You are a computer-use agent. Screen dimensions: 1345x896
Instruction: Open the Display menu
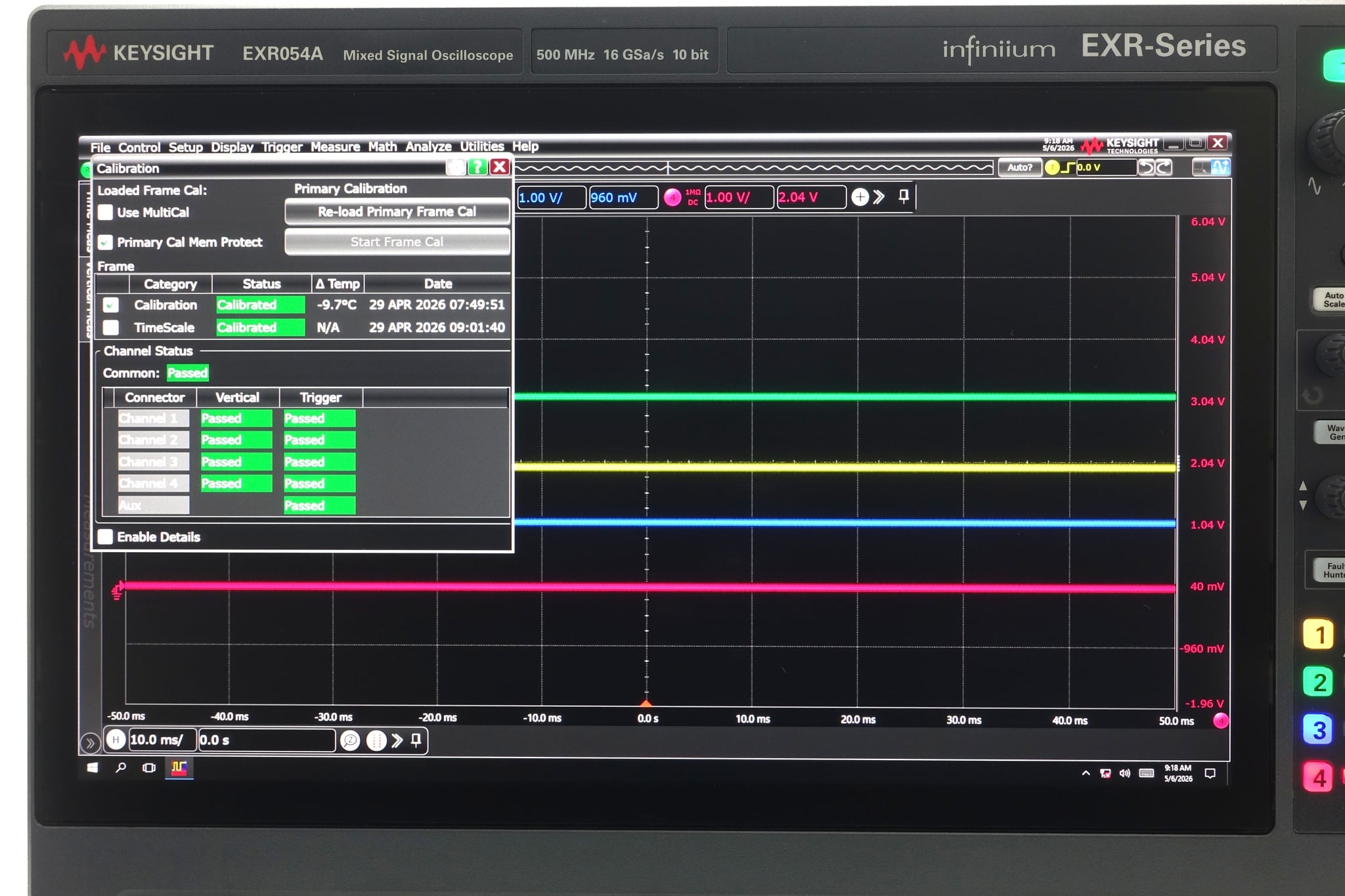tap(232, 147)
